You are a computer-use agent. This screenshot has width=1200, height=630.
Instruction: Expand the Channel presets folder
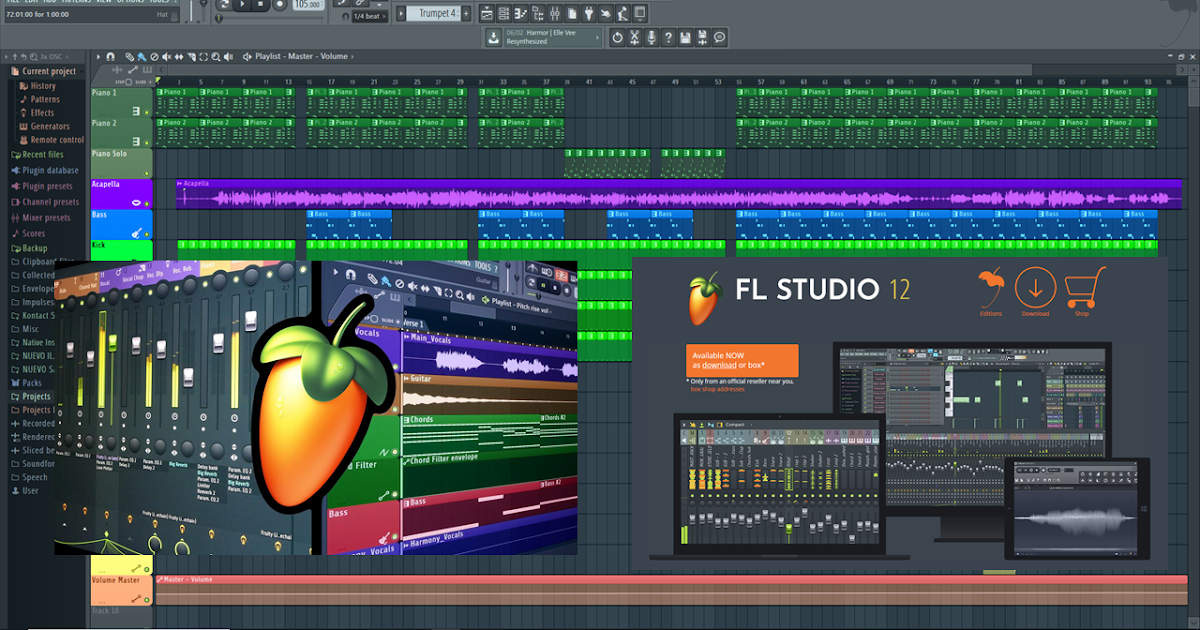tap(45, 202)
